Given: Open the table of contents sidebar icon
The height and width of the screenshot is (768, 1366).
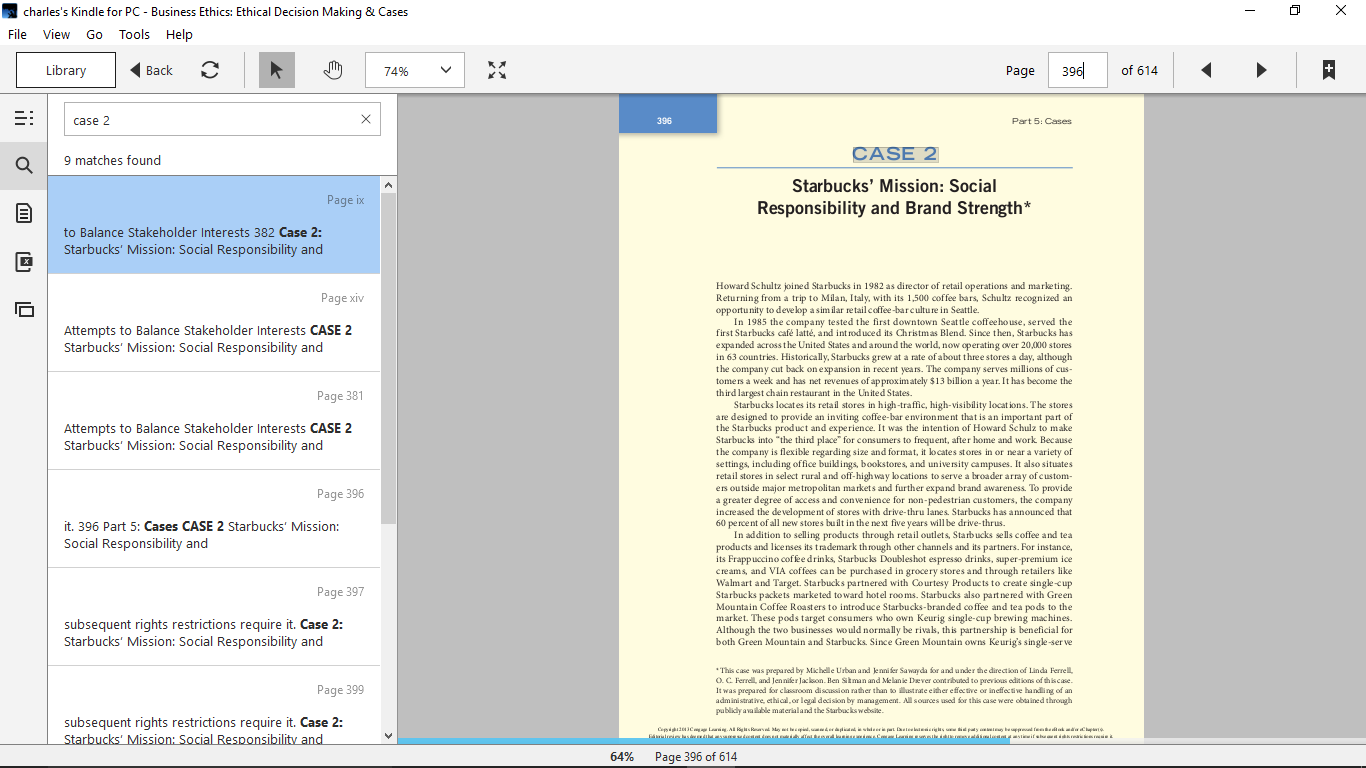Looking at the screenshot, I should [x=24, y=118].
